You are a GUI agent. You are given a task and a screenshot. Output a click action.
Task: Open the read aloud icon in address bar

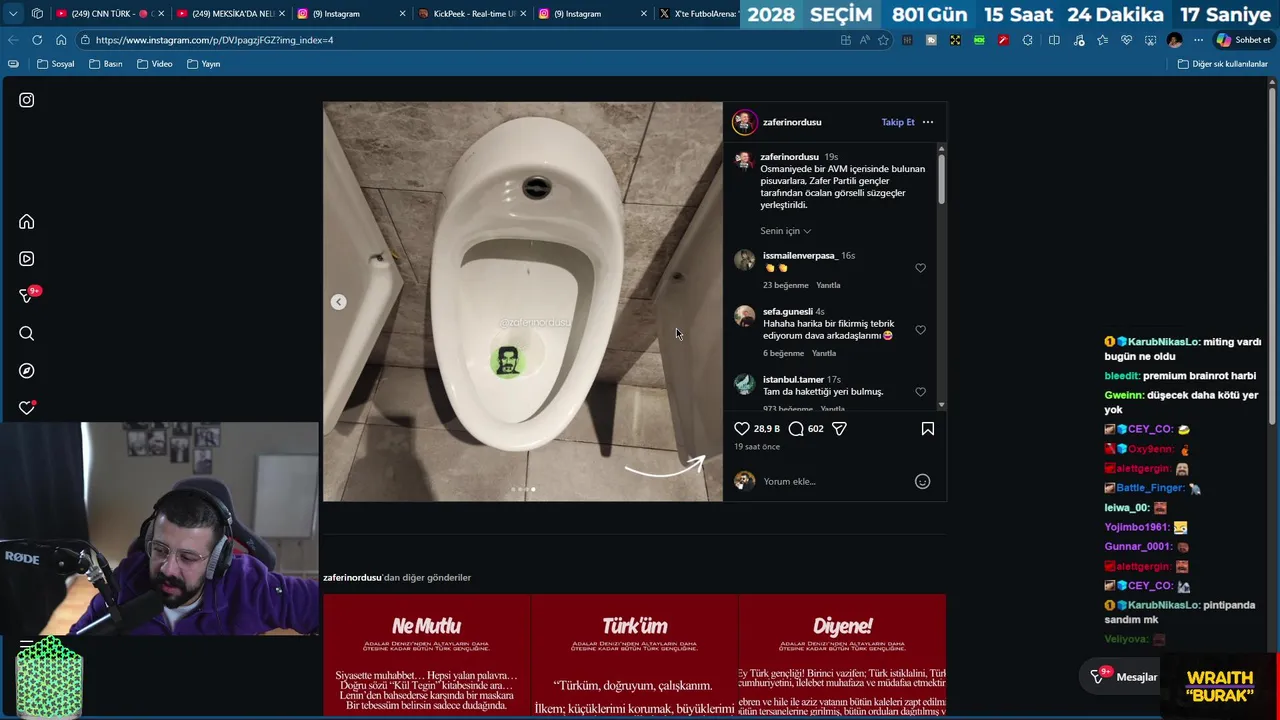(x=864, y=40)
